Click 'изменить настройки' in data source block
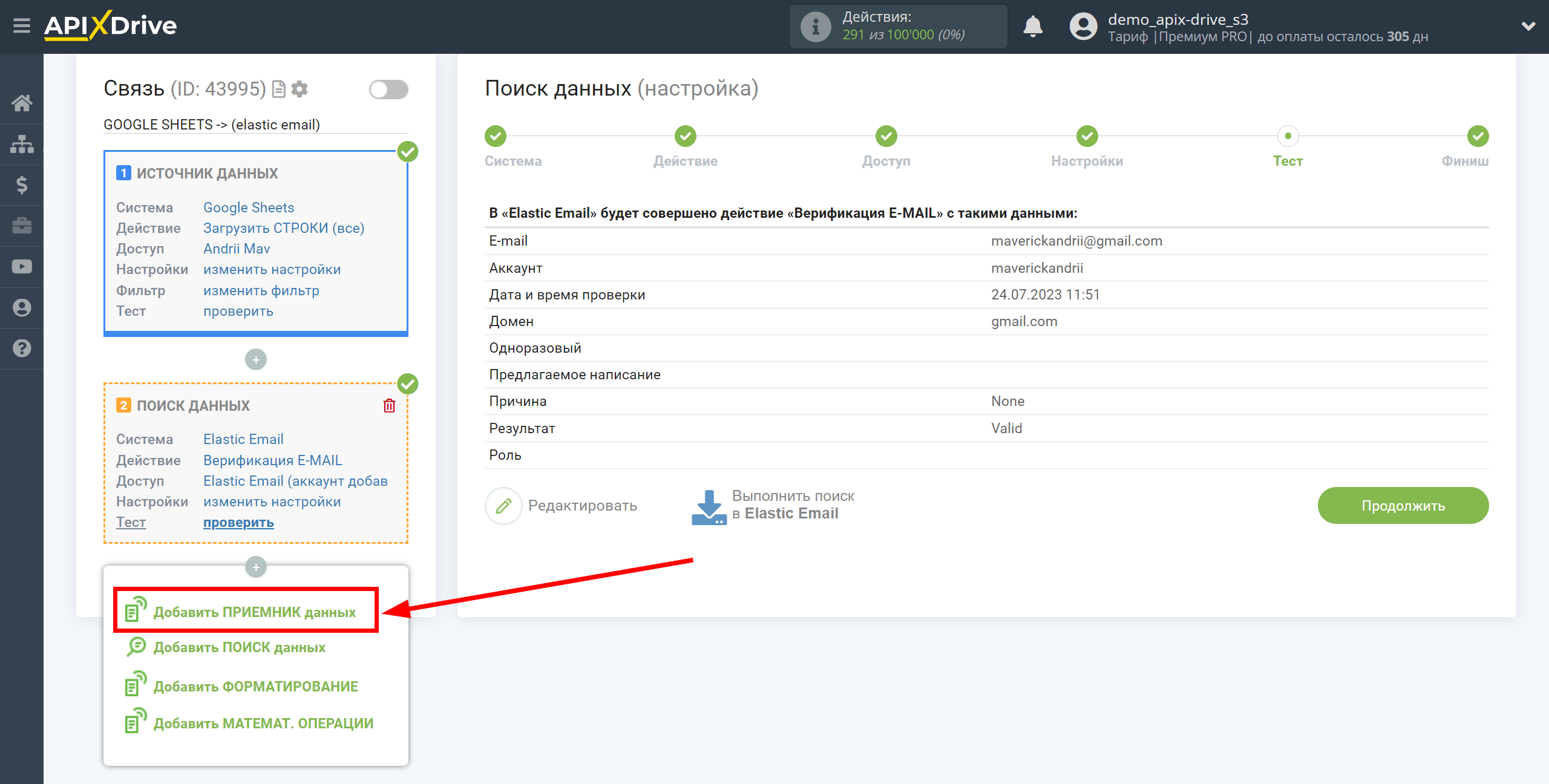 272,269
